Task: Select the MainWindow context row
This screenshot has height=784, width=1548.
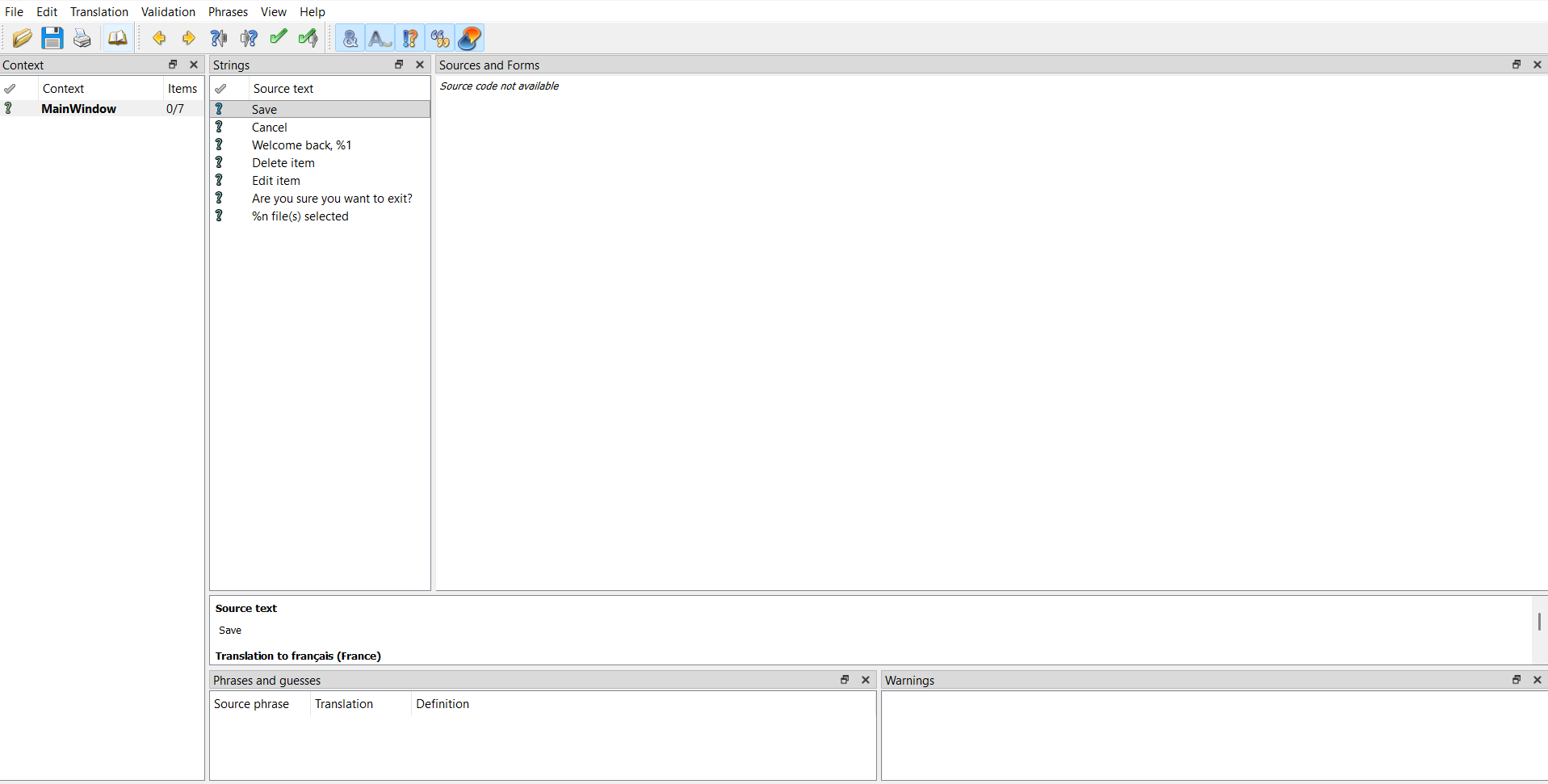Action: pos(101,109)
